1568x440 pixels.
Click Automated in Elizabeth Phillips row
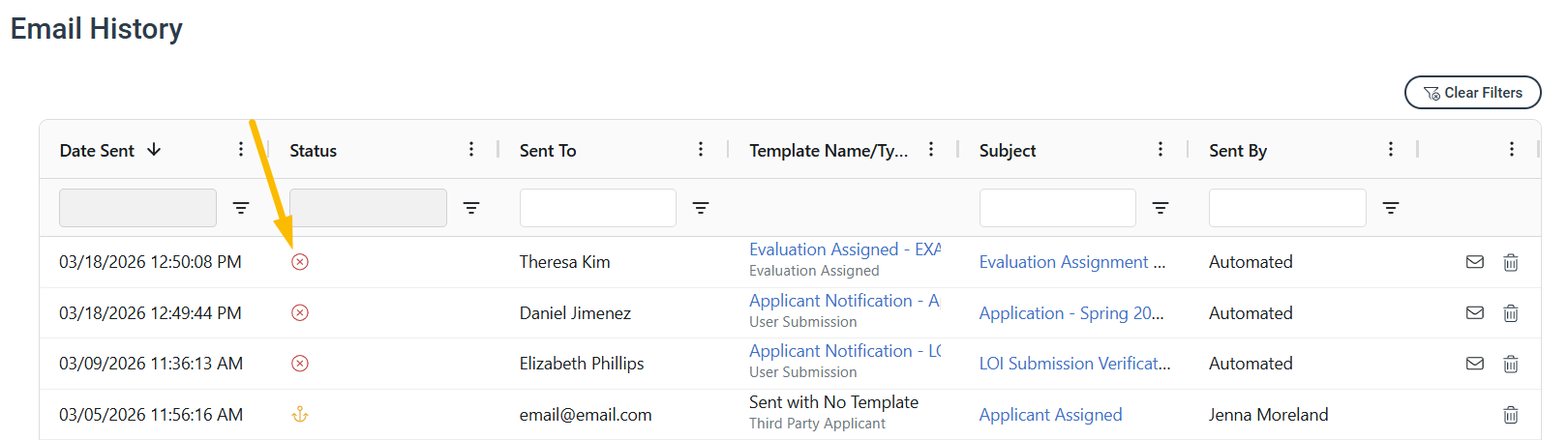pyautogui.click(x=1251, y=364)
